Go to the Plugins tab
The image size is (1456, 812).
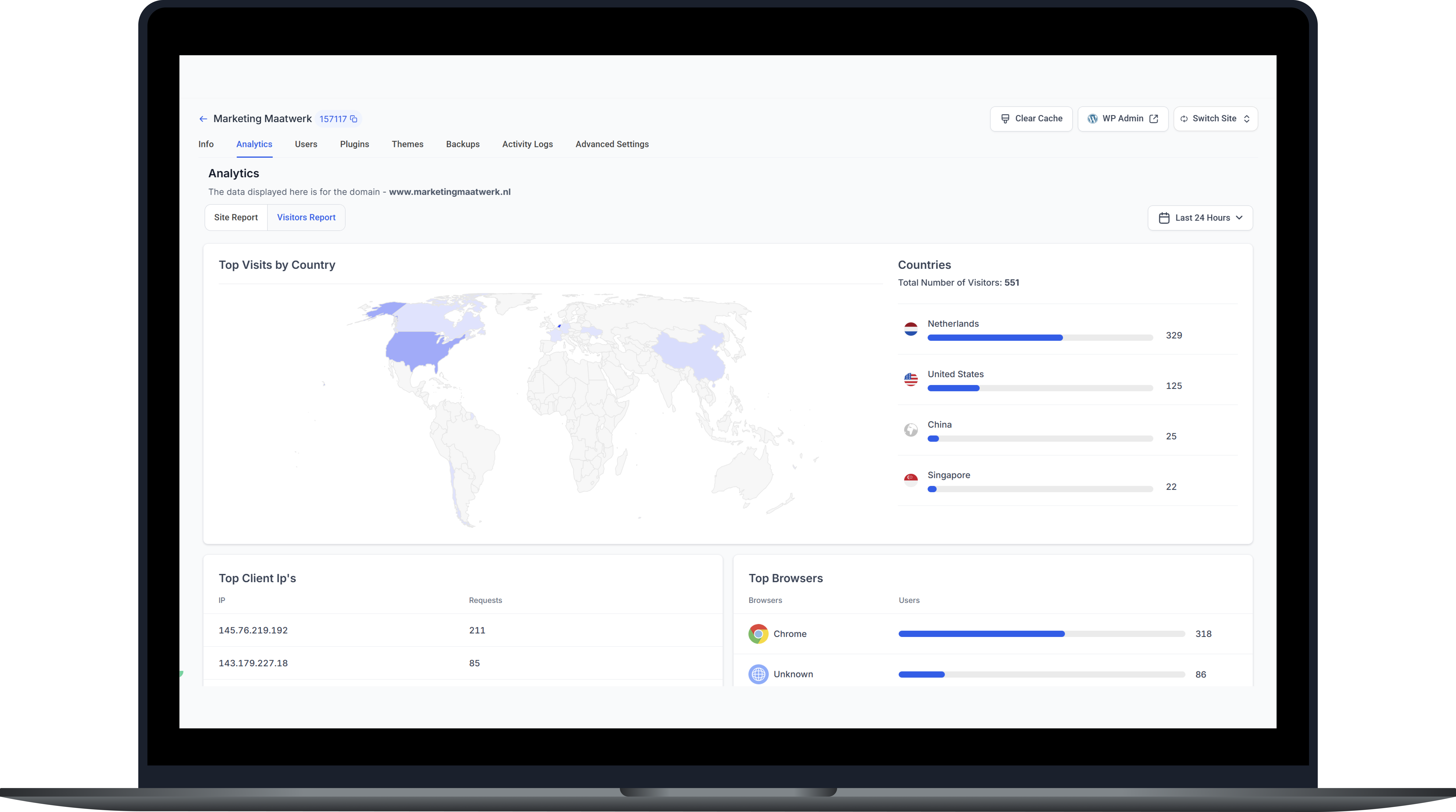354,144
